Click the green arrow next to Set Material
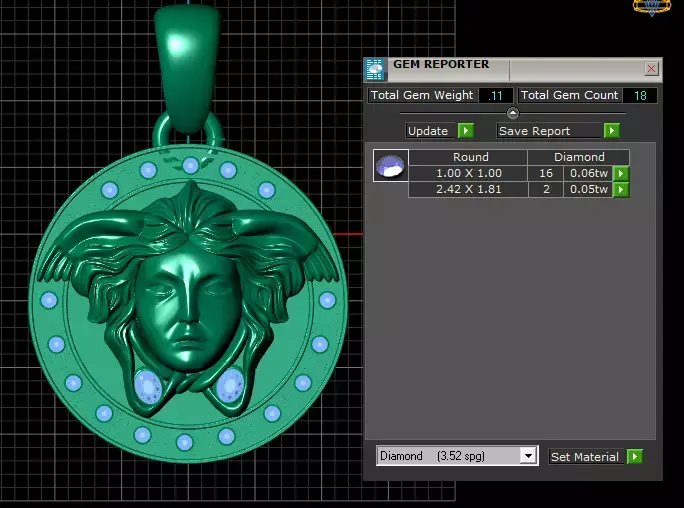Screen dimensions: 684x508 [635, 457]
